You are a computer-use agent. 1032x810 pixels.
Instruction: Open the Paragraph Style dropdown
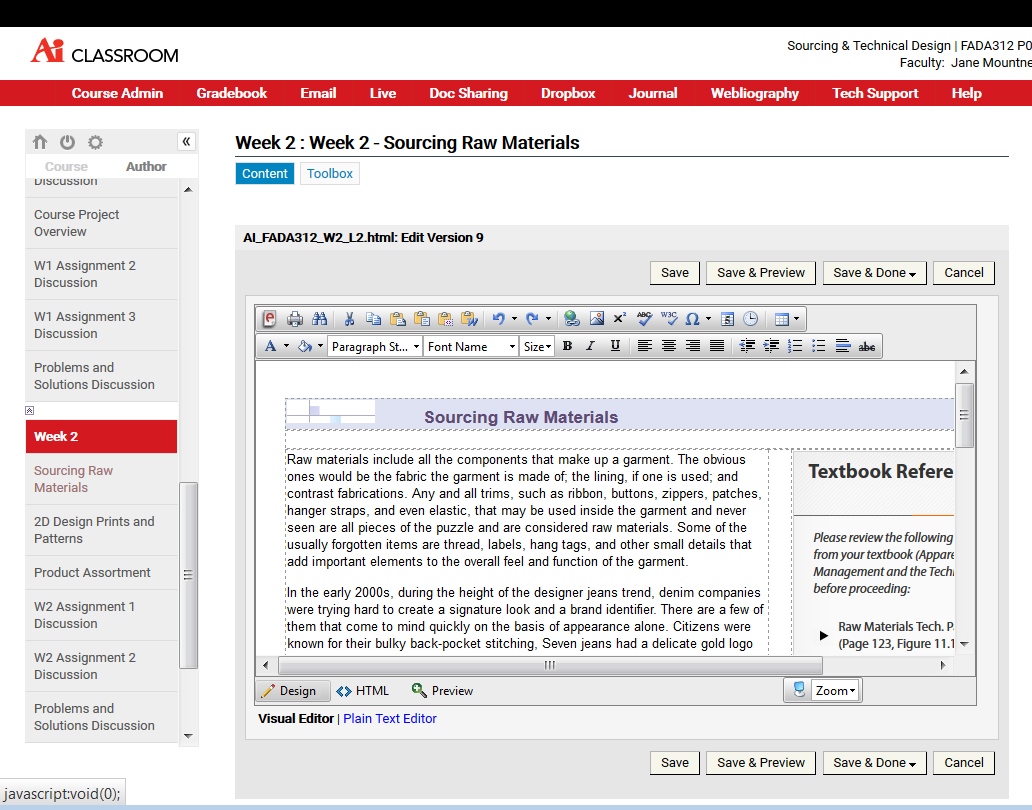(x=375, y=346)
